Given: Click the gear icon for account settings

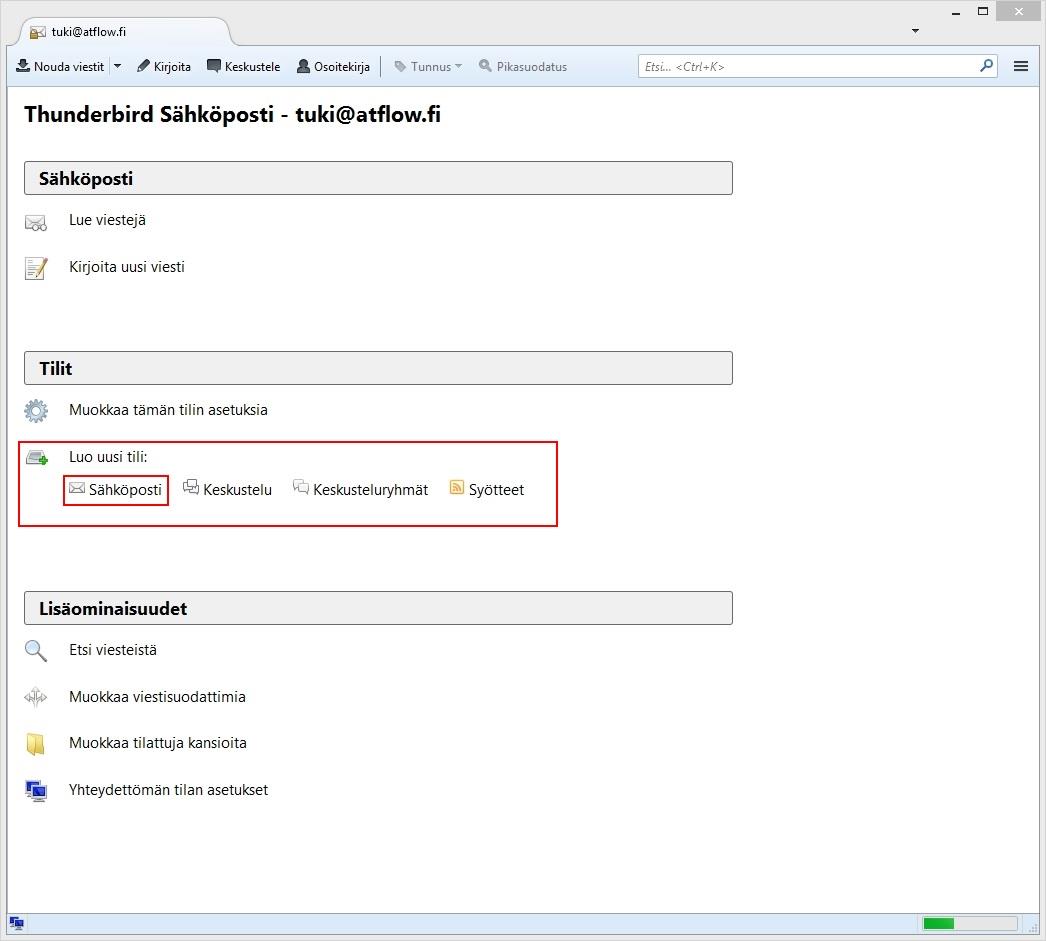Looking at the screenshot, I should (36, 411).
